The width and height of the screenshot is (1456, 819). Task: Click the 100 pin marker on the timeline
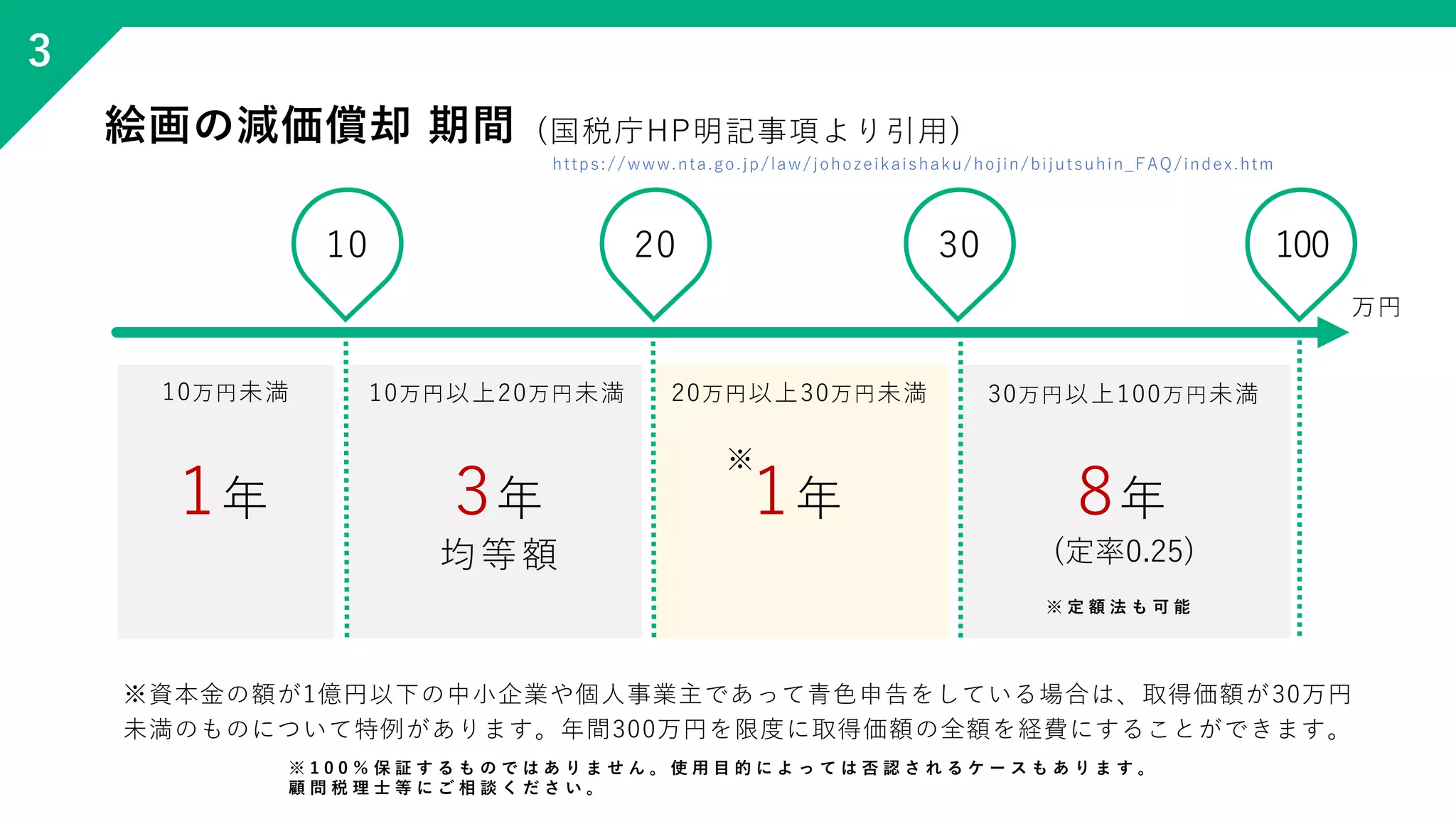point(1301,255)
